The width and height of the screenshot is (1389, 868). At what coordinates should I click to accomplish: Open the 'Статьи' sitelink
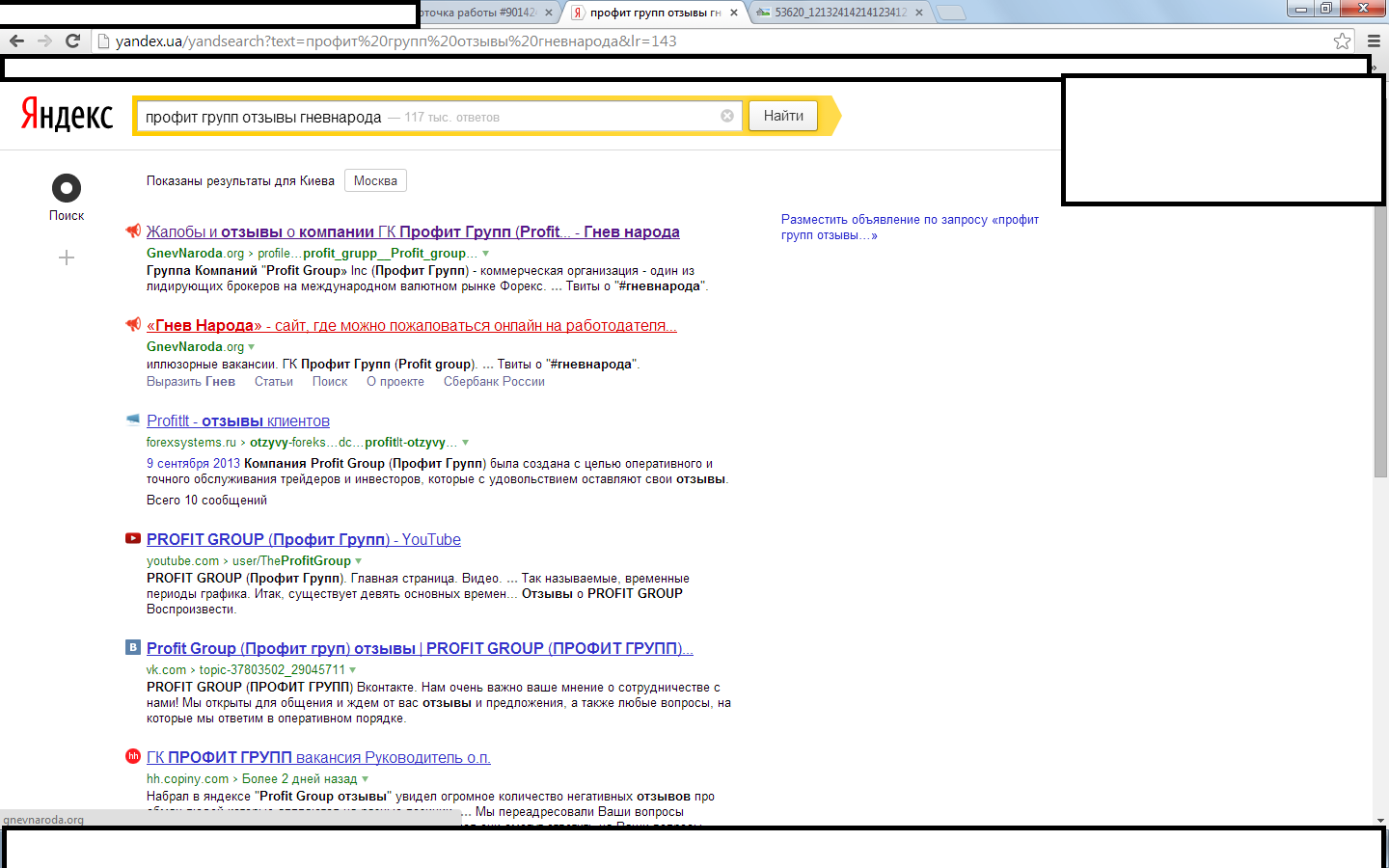click(274, 382)
